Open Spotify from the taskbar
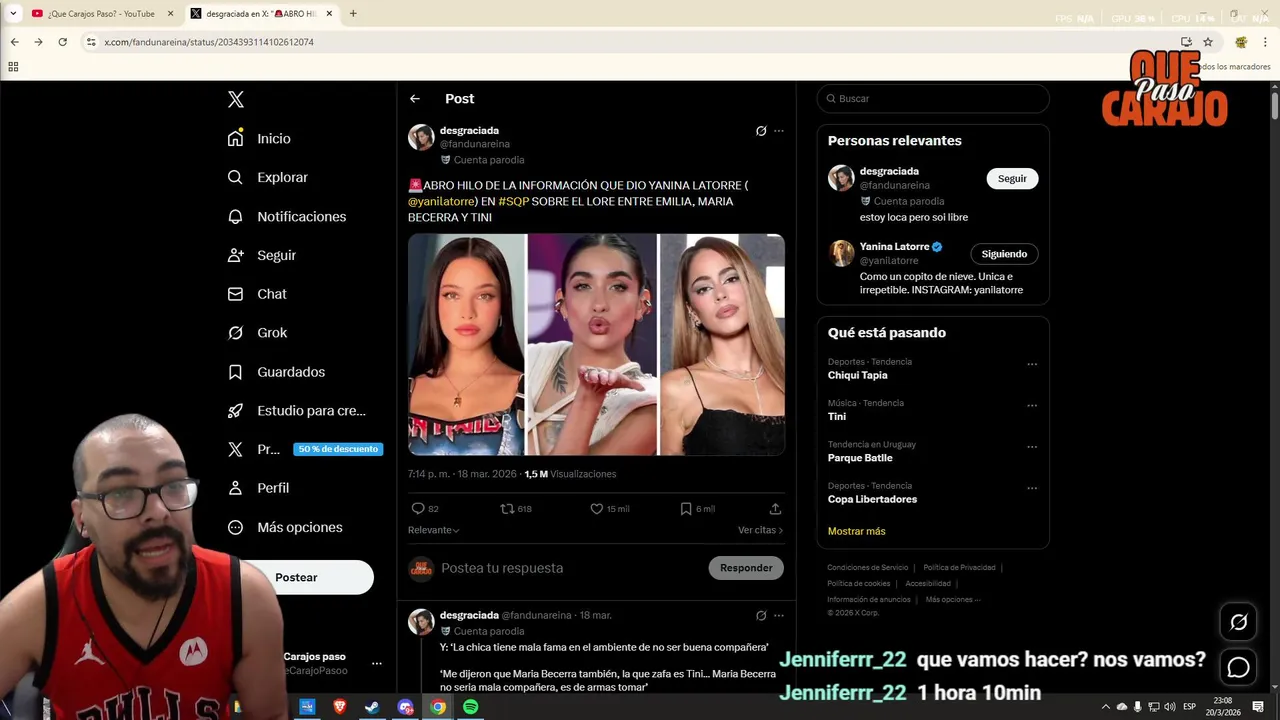This screenshot has height=720, width=1280. tap(470, 707)
